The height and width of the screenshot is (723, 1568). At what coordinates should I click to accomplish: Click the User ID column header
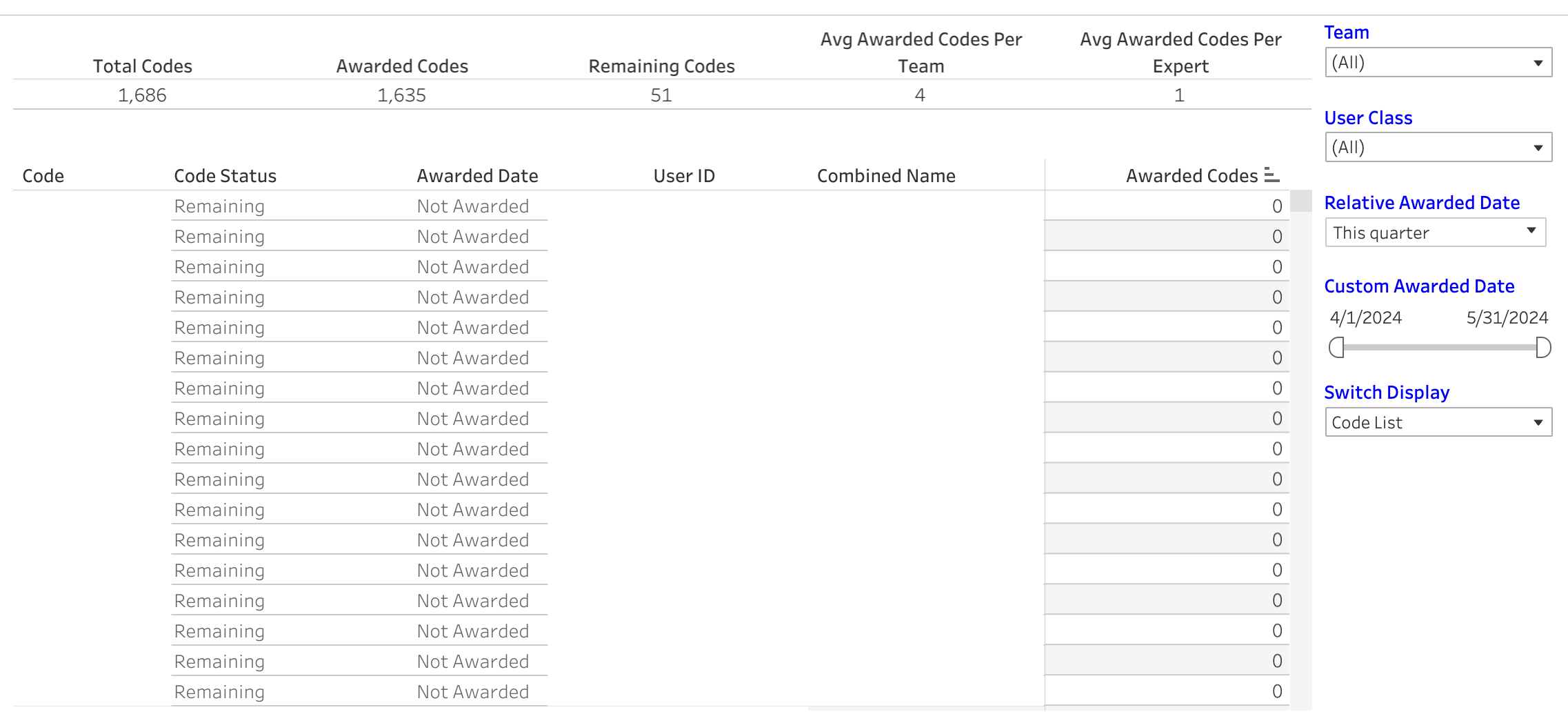pyautogui.click(x=684, y=176)
